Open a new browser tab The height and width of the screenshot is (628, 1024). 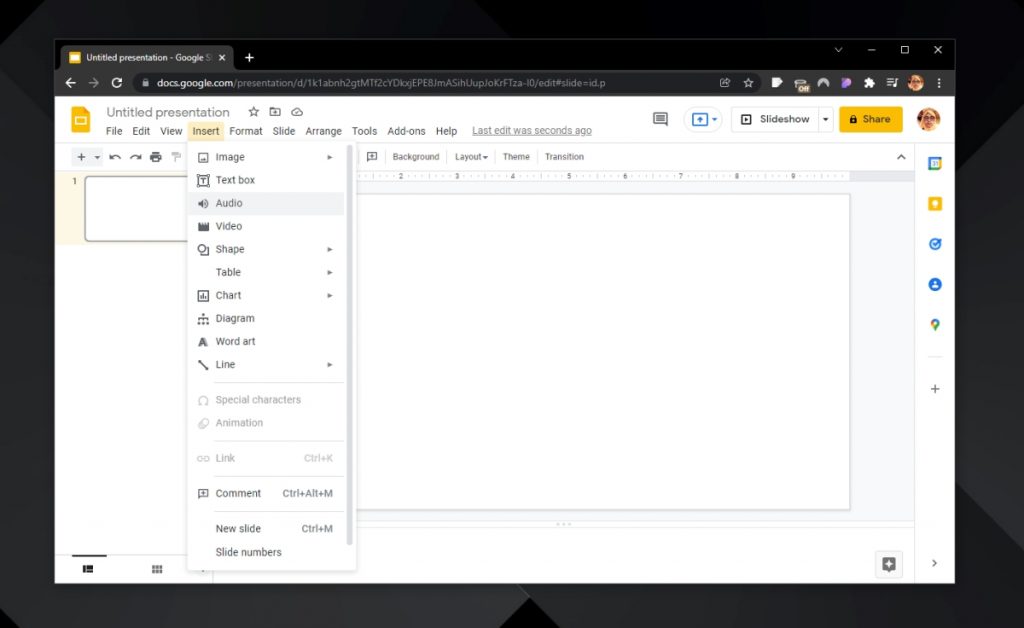pos(249,57)
